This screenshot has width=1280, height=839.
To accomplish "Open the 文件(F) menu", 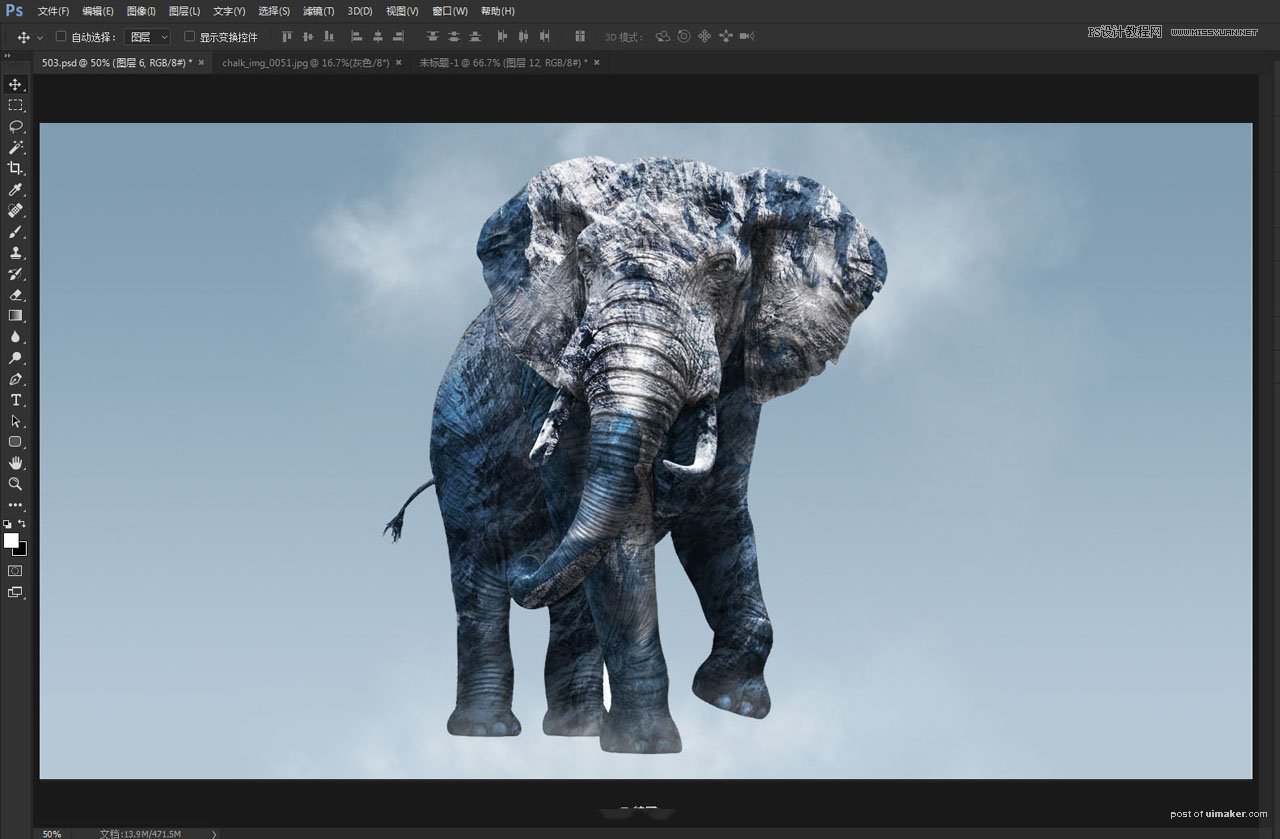I will (x=54, y=11).
